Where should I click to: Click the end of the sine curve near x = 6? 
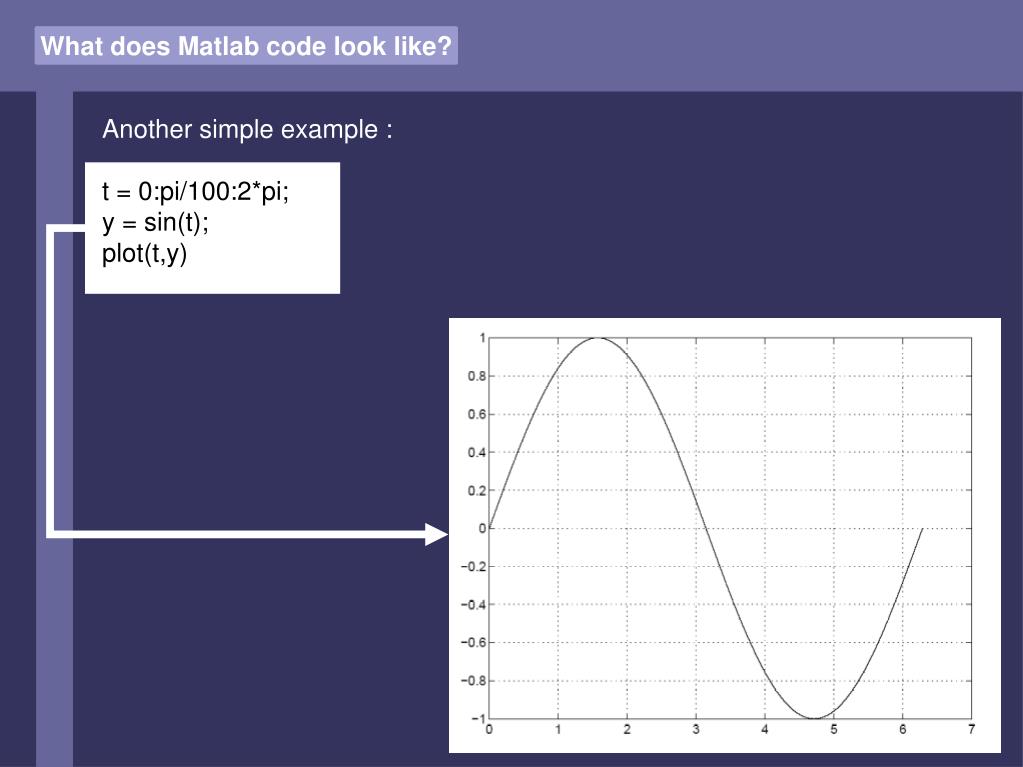click(921, 530)
